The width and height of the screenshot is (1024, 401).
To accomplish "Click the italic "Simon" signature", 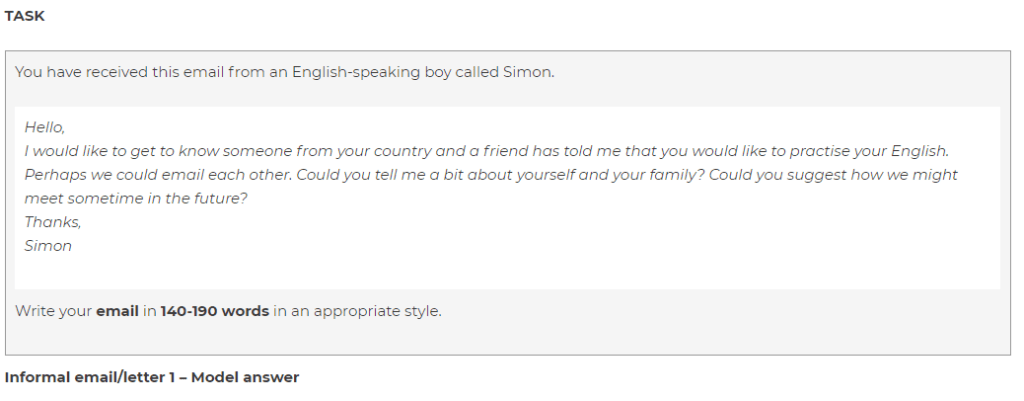I will [x=48, y=245].
